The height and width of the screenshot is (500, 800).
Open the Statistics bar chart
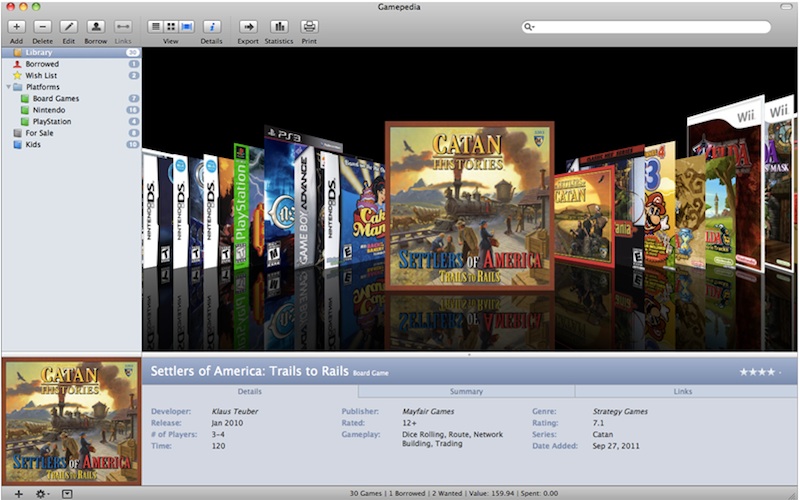(x=279, y=26)
